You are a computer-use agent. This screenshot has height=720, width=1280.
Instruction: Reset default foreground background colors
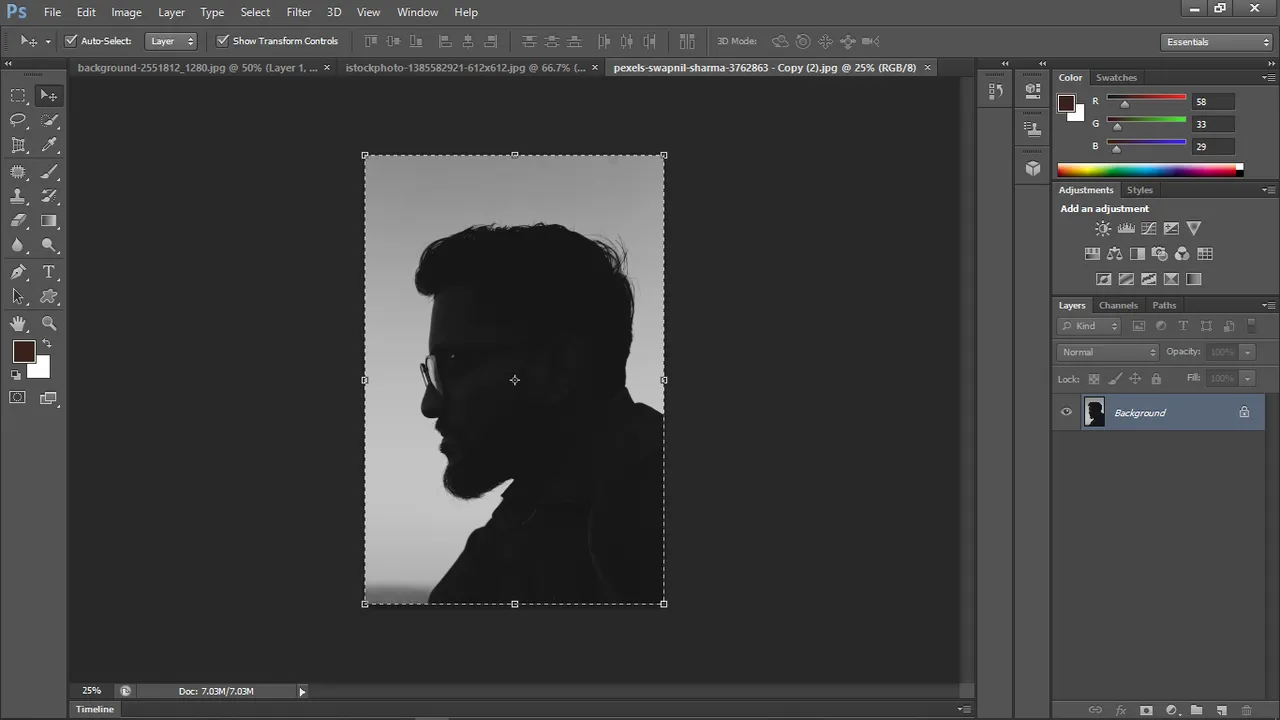tap(15, 375)
